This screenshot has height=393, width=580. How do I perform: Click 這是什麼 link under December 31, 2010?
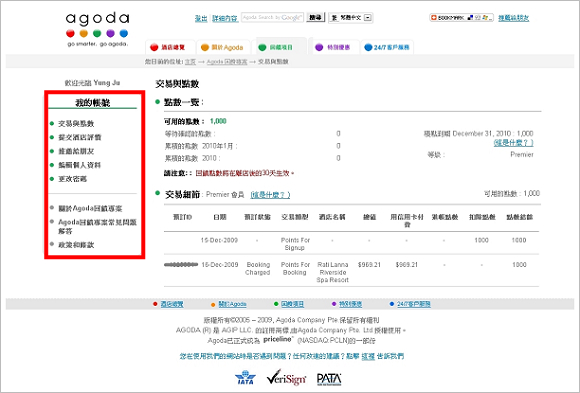click(513, 143)
